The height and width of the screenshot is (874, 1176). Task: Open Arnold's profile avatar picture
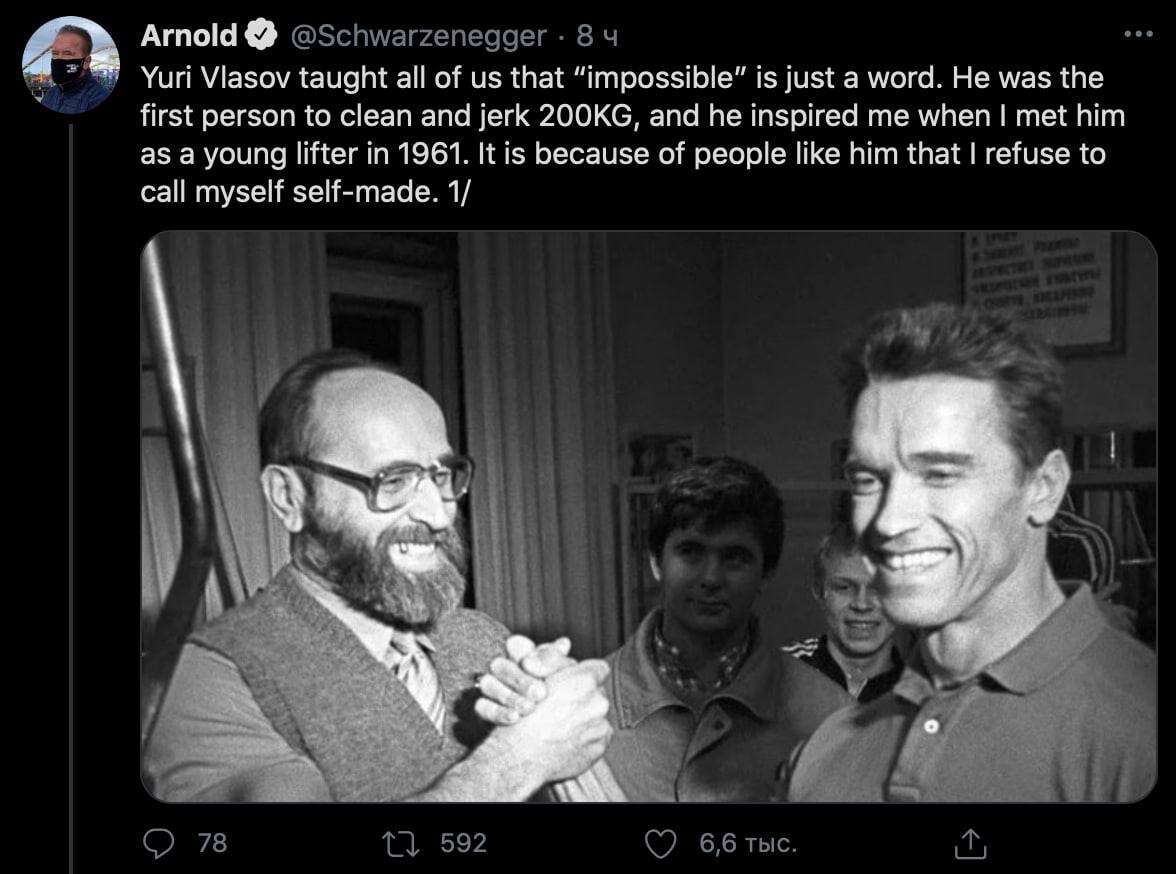[70, 65]
